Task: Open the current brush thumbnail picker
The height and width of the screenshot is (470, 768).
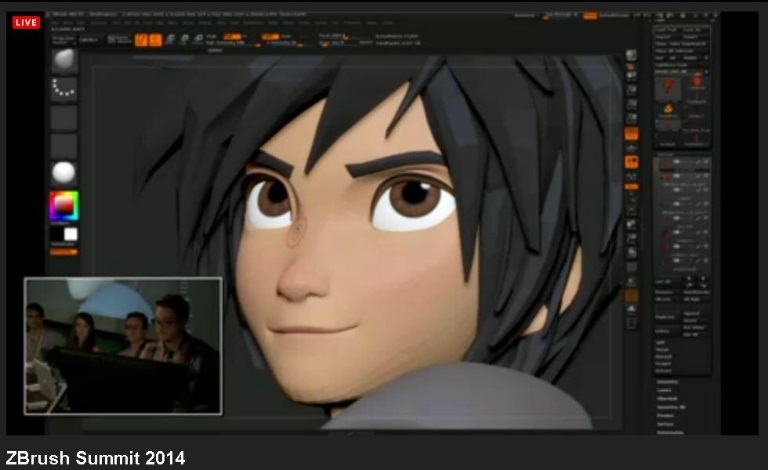Action: 65,59
